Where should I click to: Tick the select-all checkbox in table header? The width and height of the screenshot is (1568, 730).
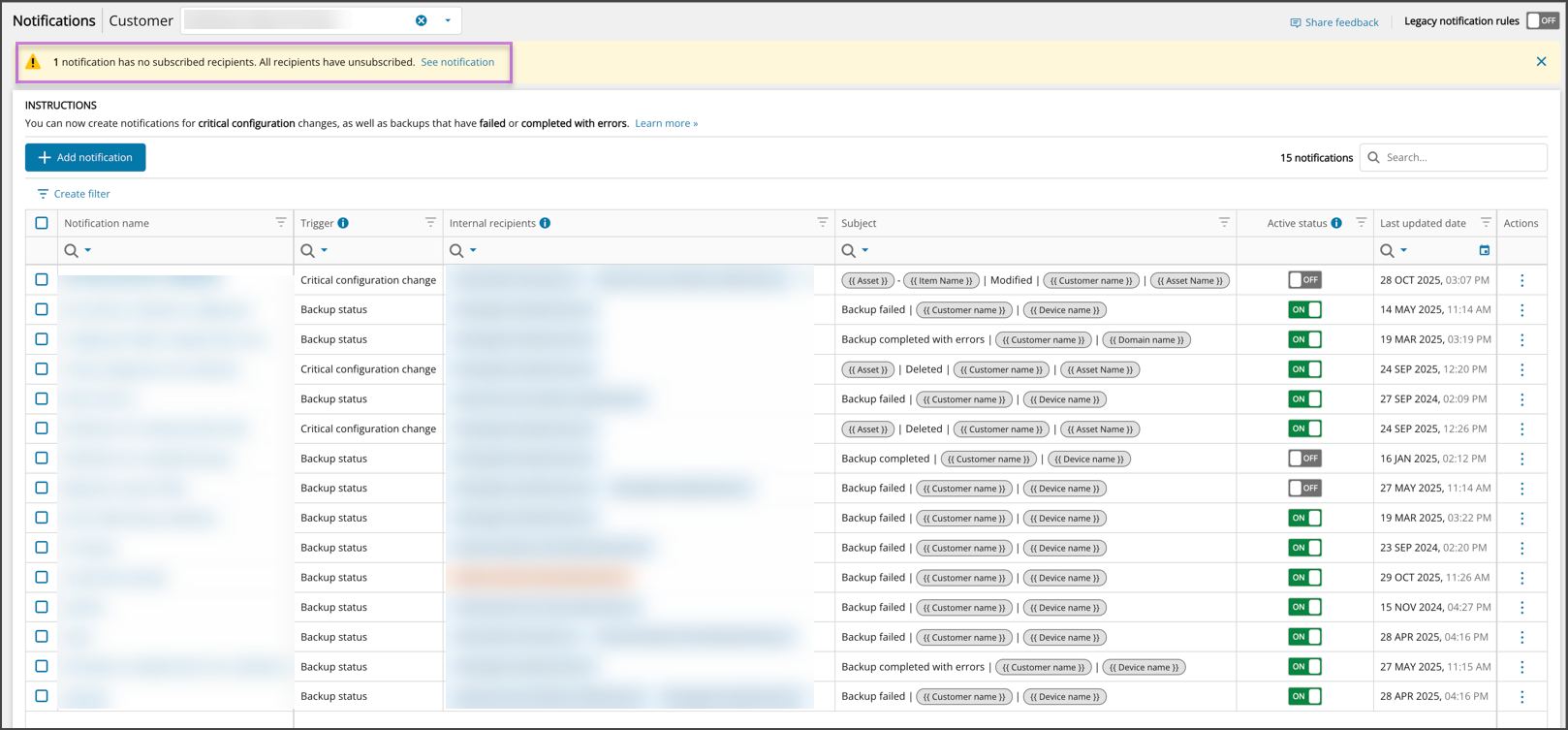coord(42,223)
